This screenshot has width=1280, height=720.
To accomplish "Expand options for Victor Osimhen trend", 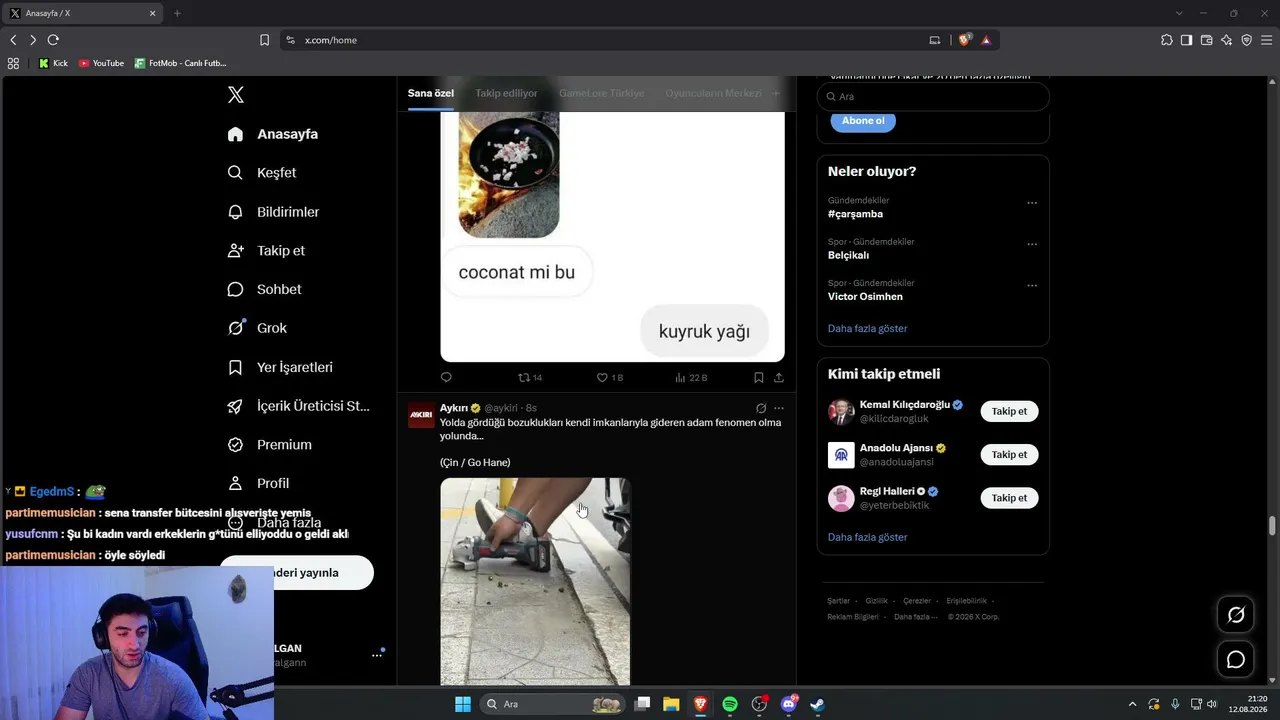I will point(1032,285).
